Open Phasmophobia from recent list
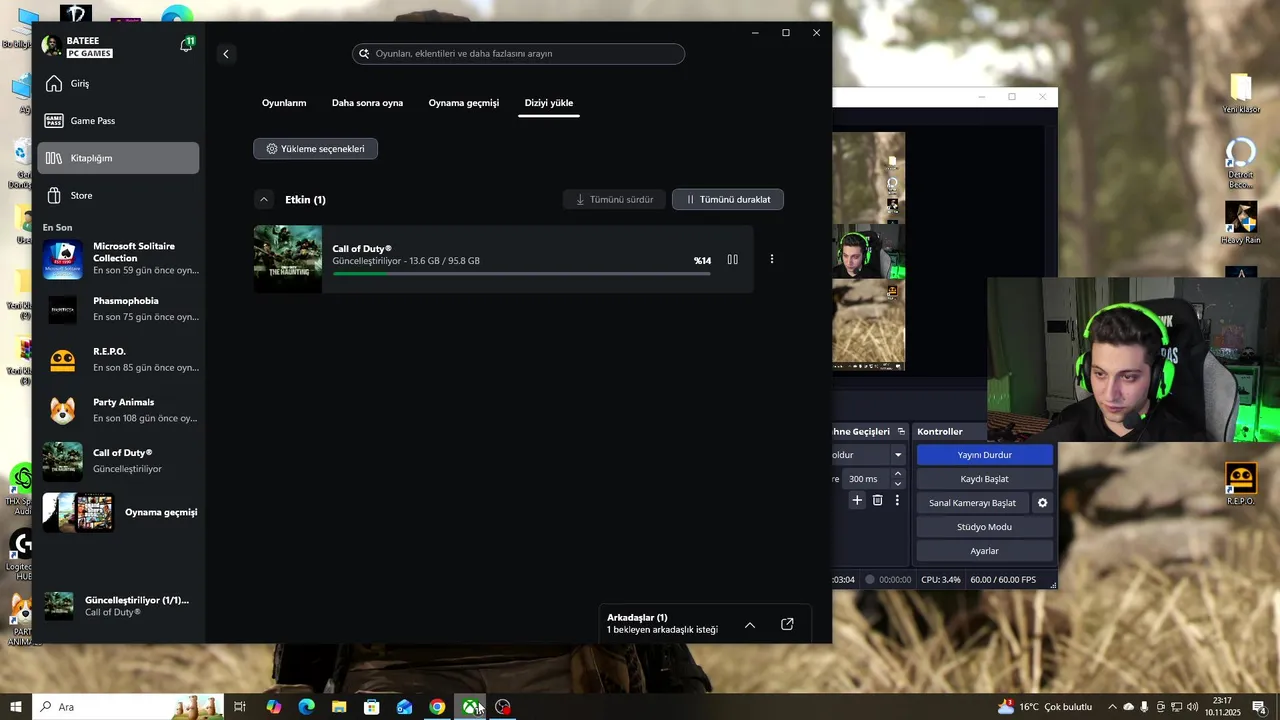 pos(120,309)
